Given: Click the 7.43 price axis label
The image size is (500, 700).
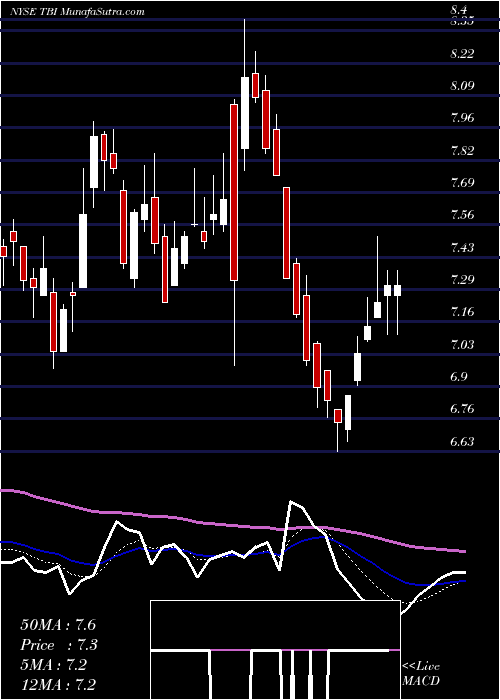Looking at the screenshot, I should tap(462, 247).
